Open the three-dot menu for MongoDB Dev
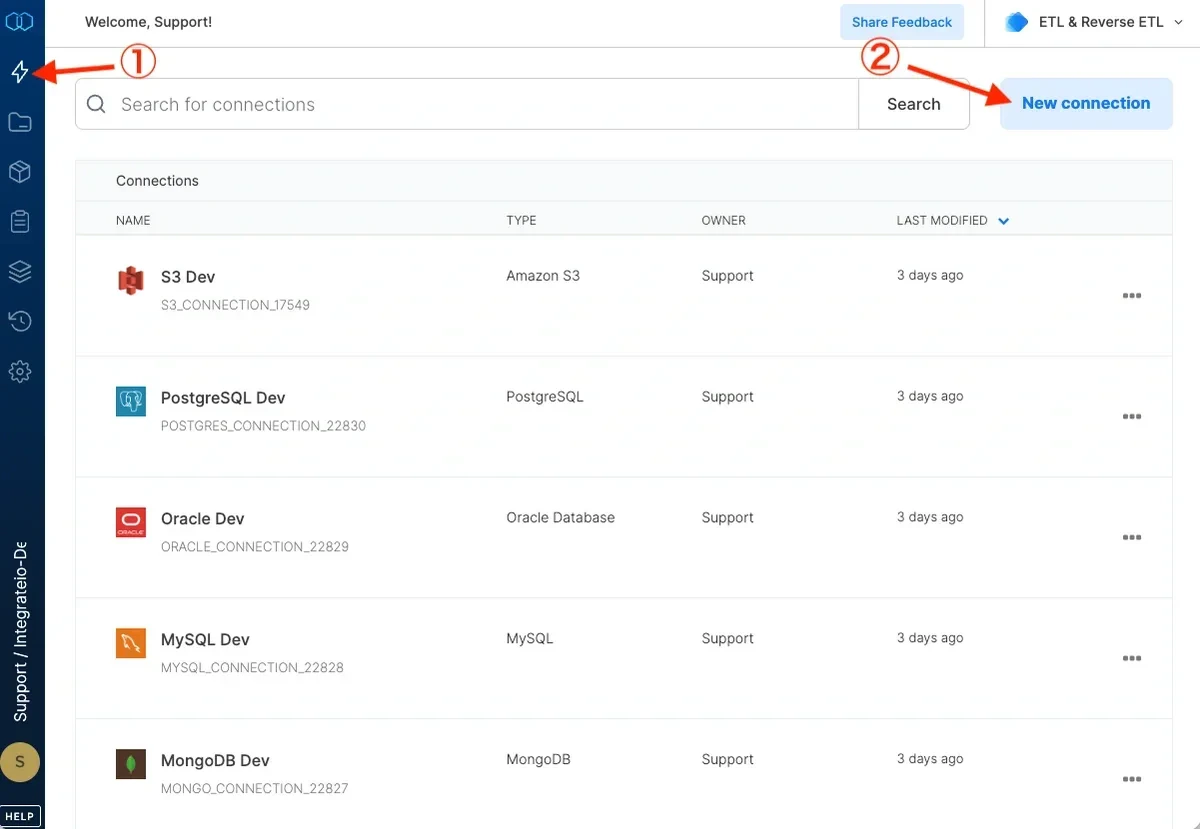 pos(1131,779)
